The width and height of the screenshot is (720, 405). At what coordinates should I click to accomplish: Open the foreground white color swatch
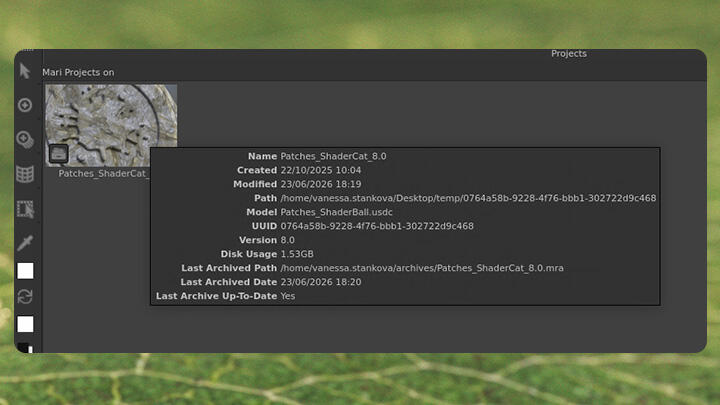pos(25,271)
